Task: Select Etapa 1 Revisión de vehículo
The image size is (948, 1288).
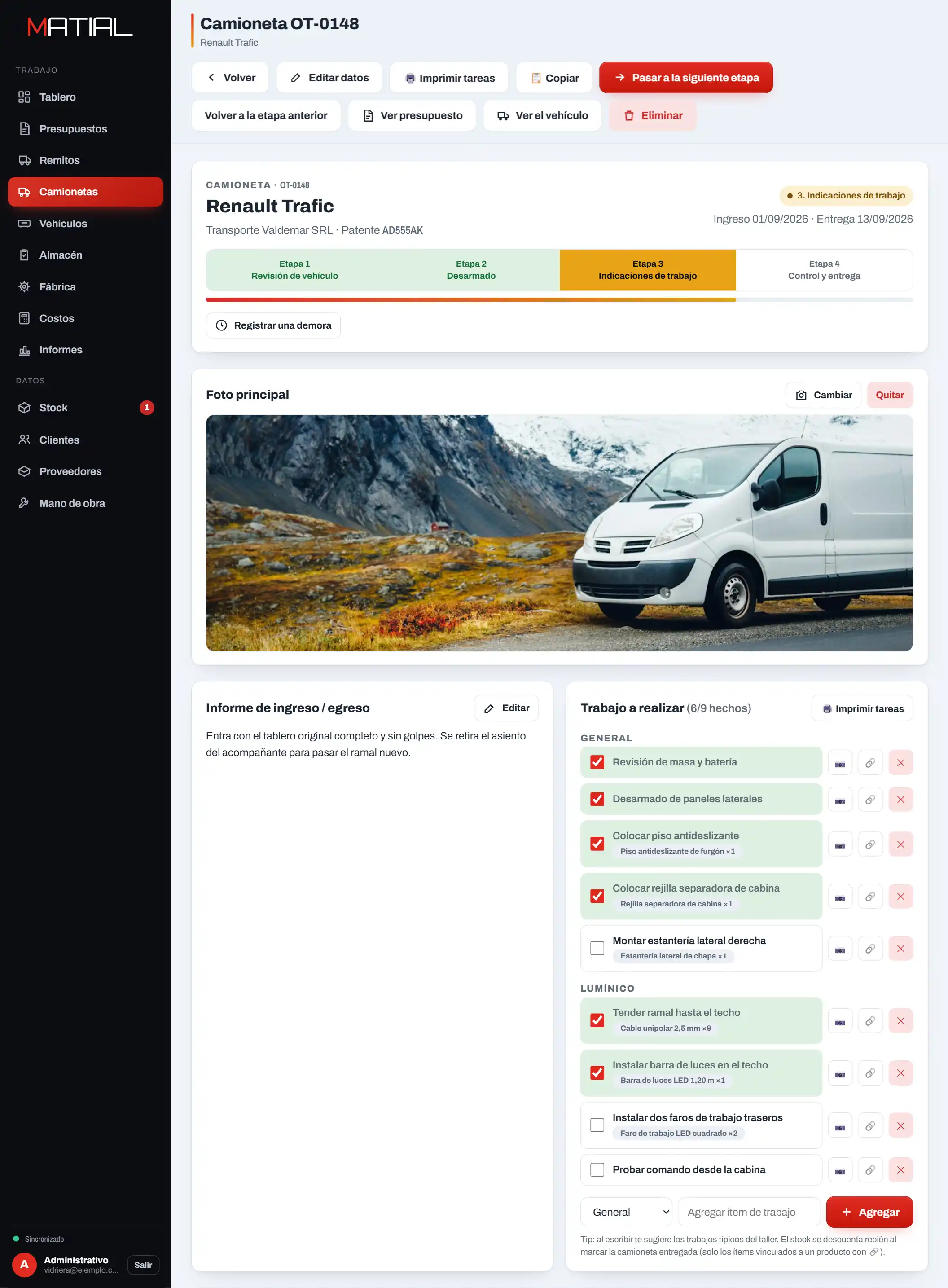Action: [294, 270]
